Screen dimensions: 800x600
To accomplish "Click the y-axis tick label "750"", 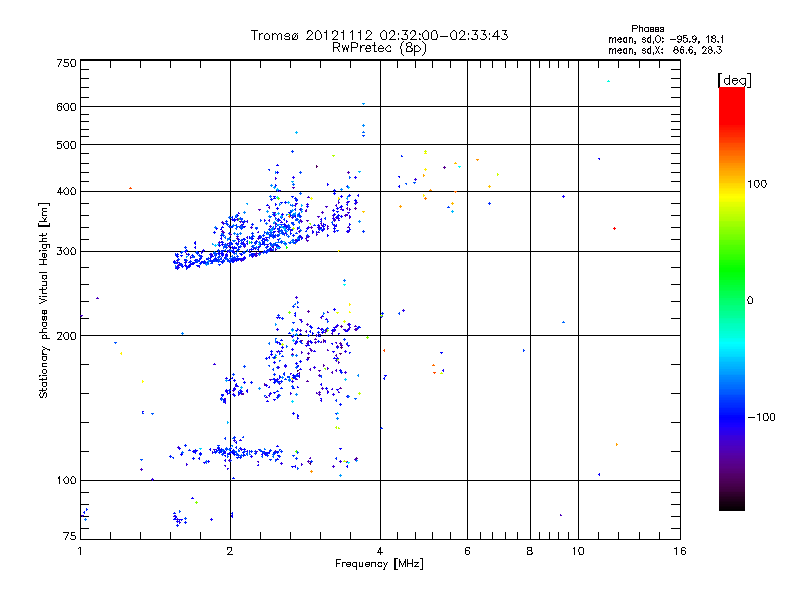I will (66, 63).
